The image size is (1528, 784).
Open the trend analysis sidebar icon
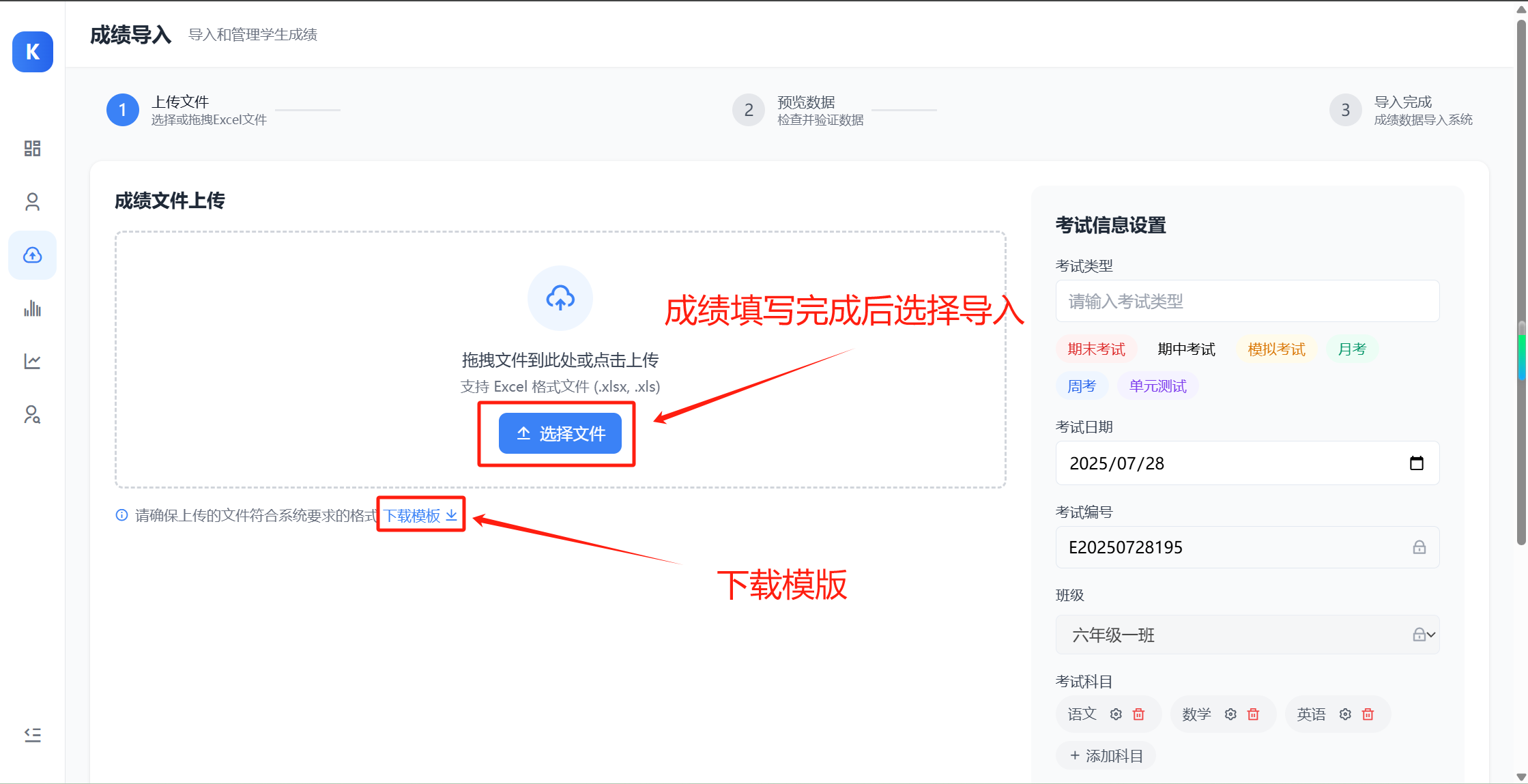(x=32, y=362)
